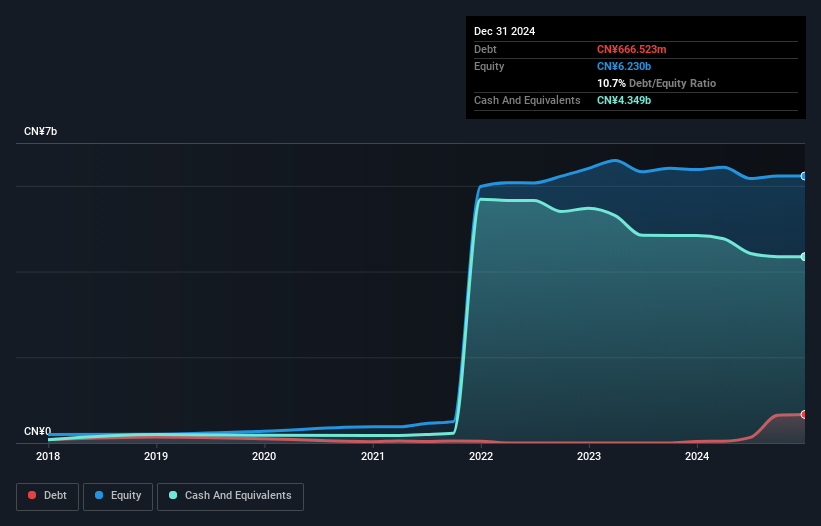Toggle the Debt series legend button
The height and width of the screenshot is (526, 821).
pos(48,496)
